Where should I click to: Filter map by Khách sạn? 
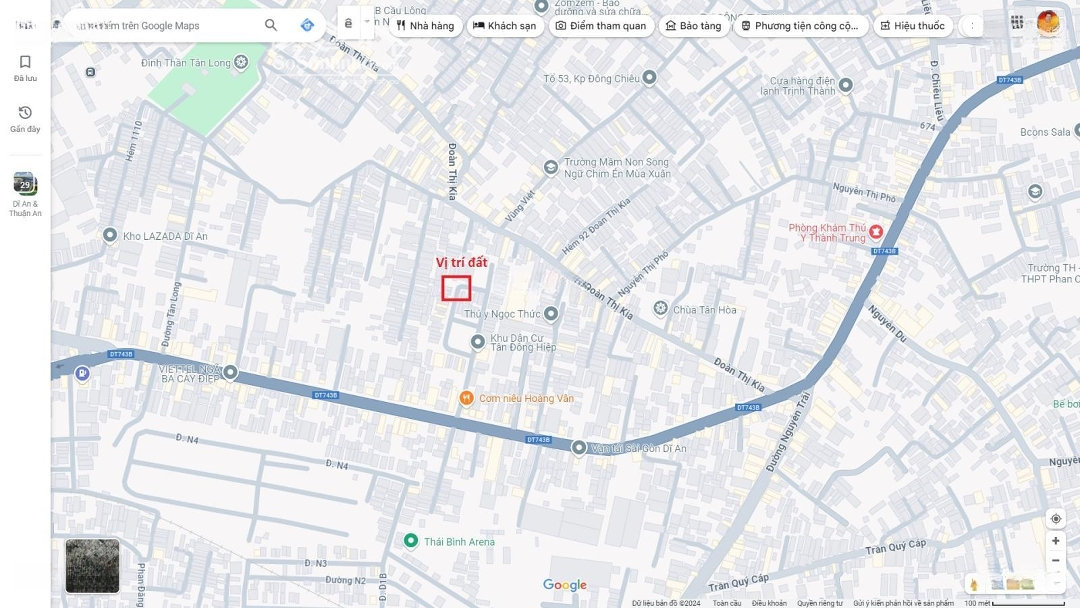505,26
